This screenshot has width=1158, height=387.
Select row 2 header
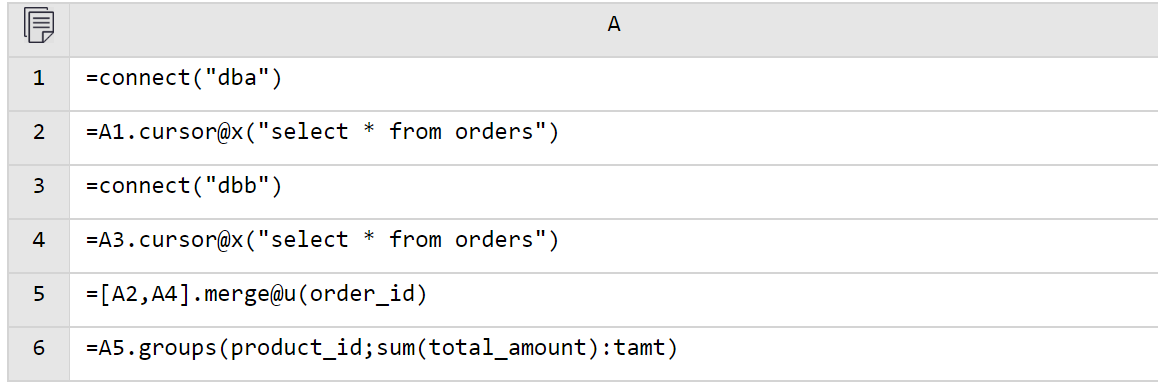[x=38, y=133]
